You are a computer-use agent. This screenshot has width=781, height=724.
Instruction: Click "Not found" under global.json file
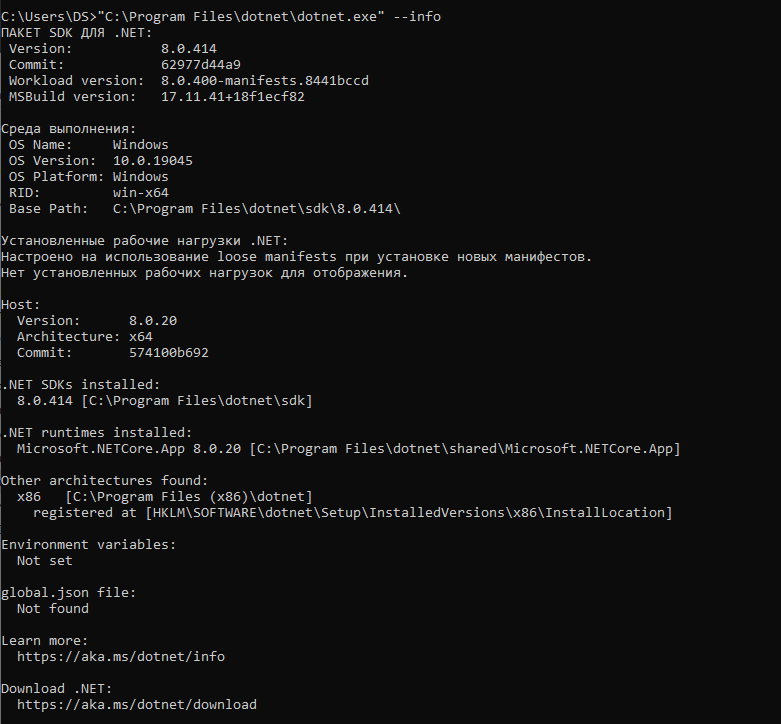(x=53, y=609)
